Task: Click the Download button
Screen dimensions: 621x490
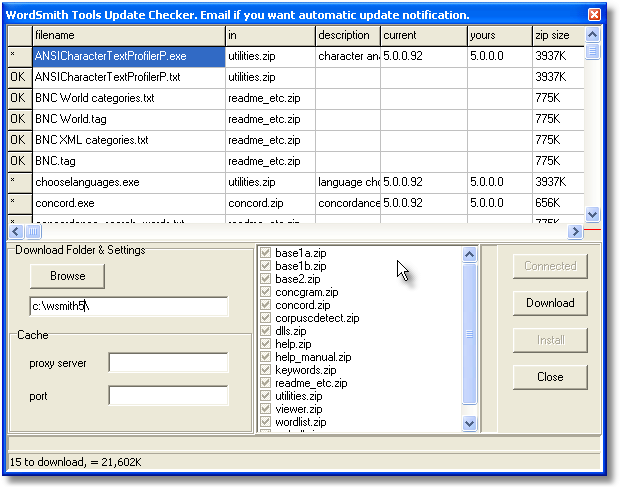Action: (550, 303)
